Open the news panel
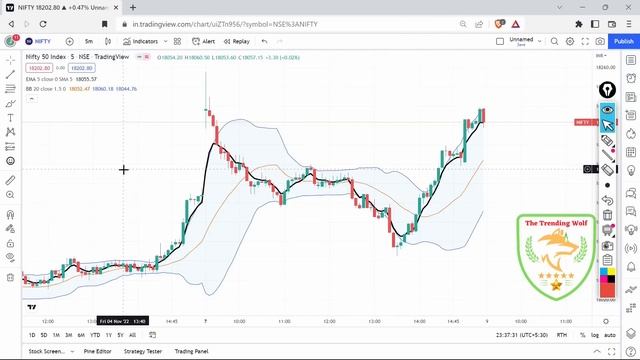The width and height of the screenshot is (640, 360). (x=631, y=97)
